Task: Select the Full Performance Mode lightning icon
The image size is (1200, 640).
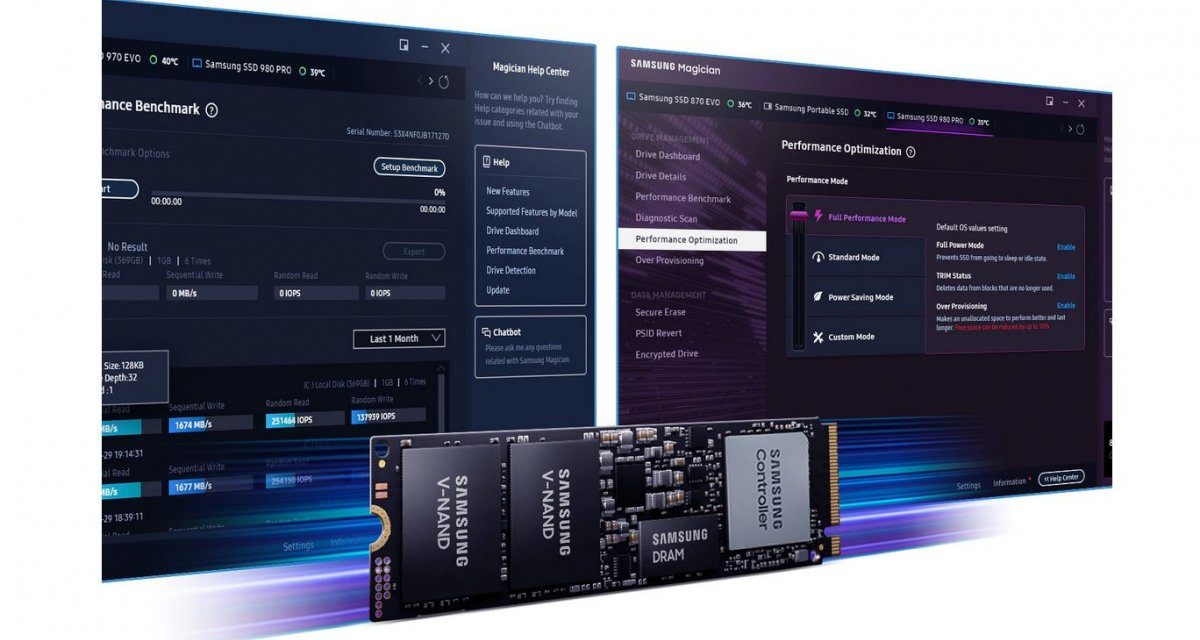Action: tap(816, 215)
